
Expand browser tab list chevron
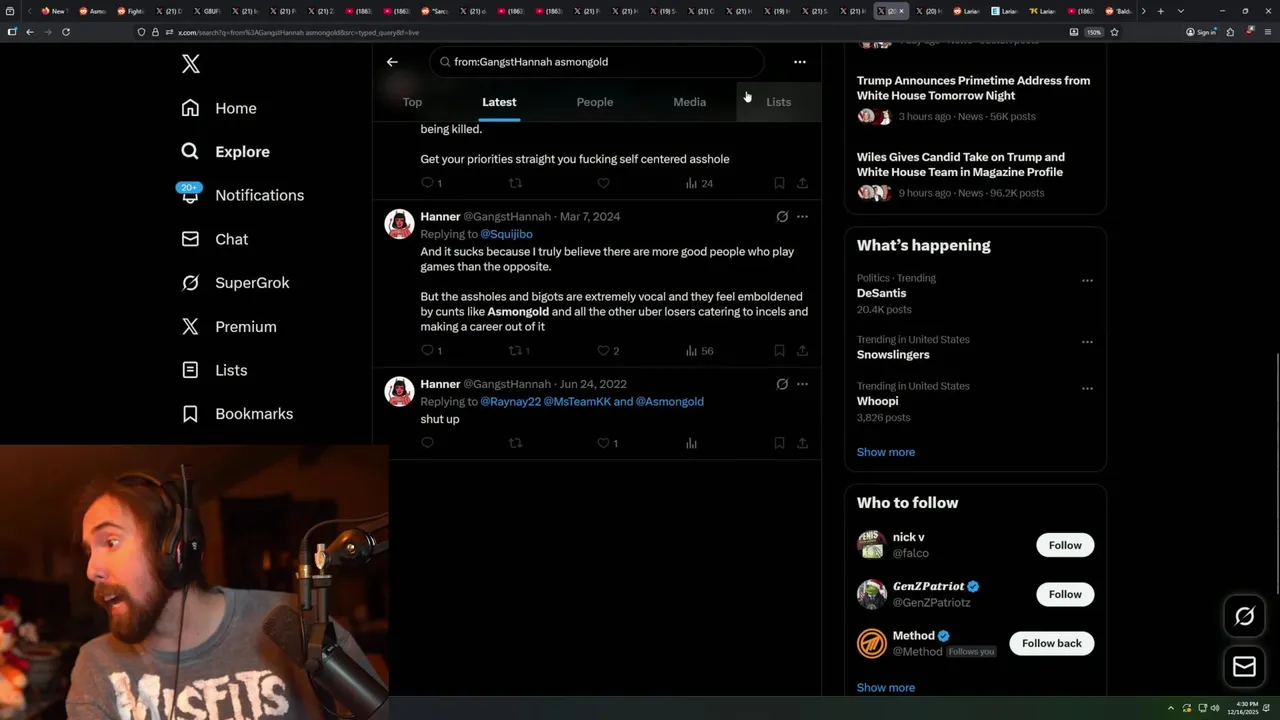pyautogui.click(x=1181, y=11)
